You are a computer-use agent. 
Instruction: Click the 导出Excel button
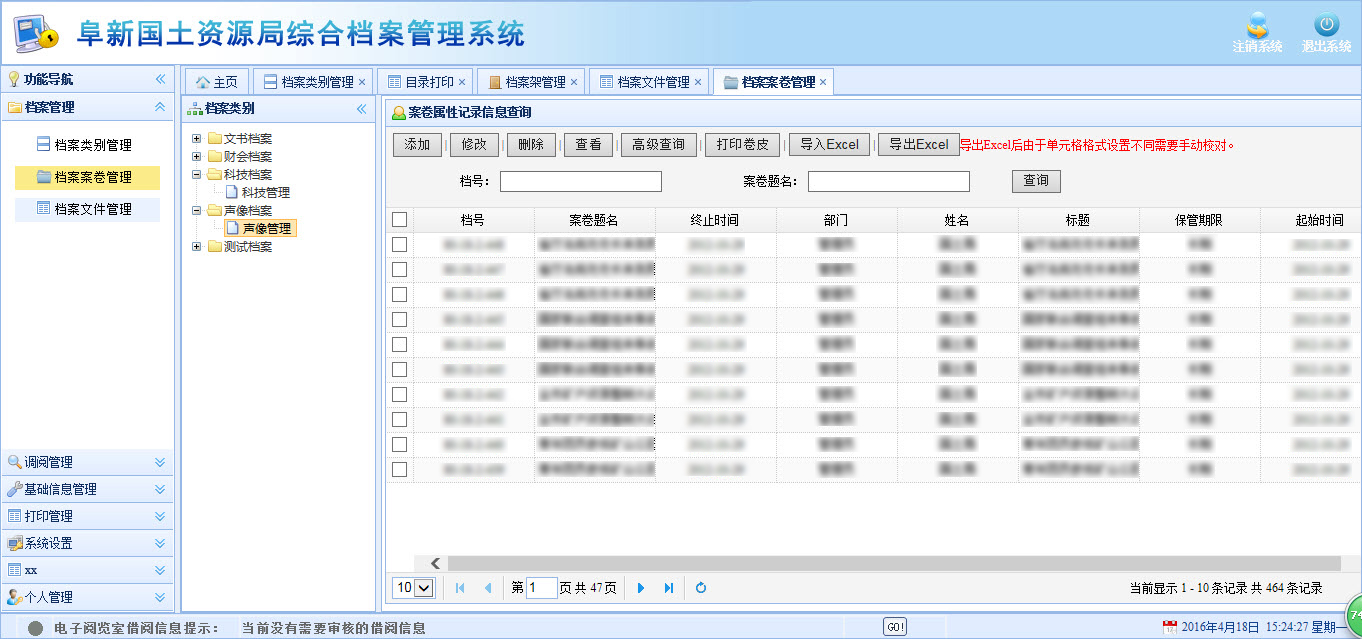[918, 145]
